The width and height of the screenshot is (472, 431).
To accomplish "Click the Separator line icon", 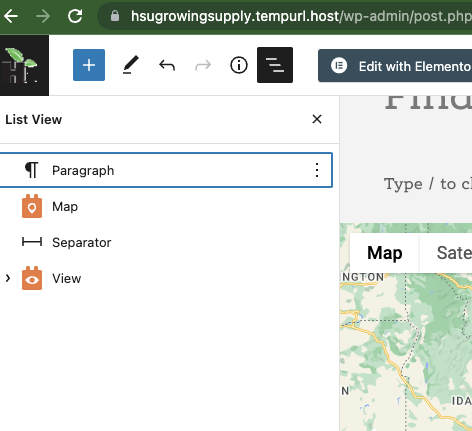I will (32, 242).
